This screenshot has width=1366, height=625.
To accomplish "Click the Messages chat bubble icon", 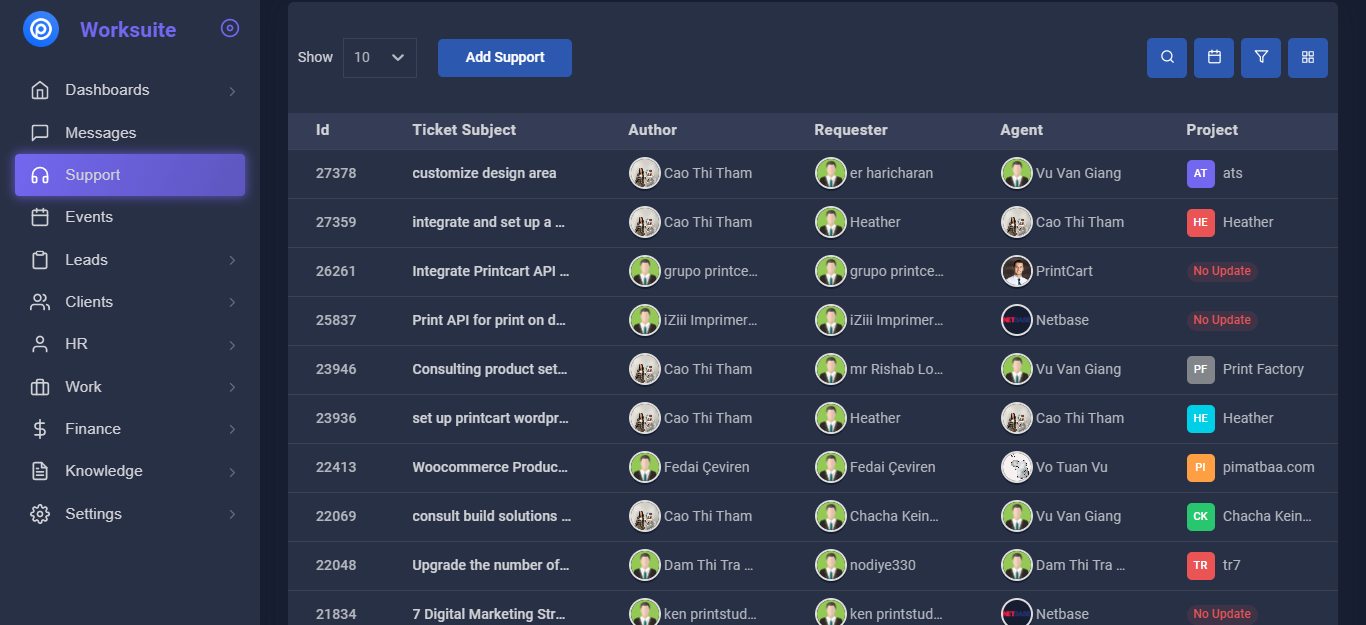I will click(40, 133).
